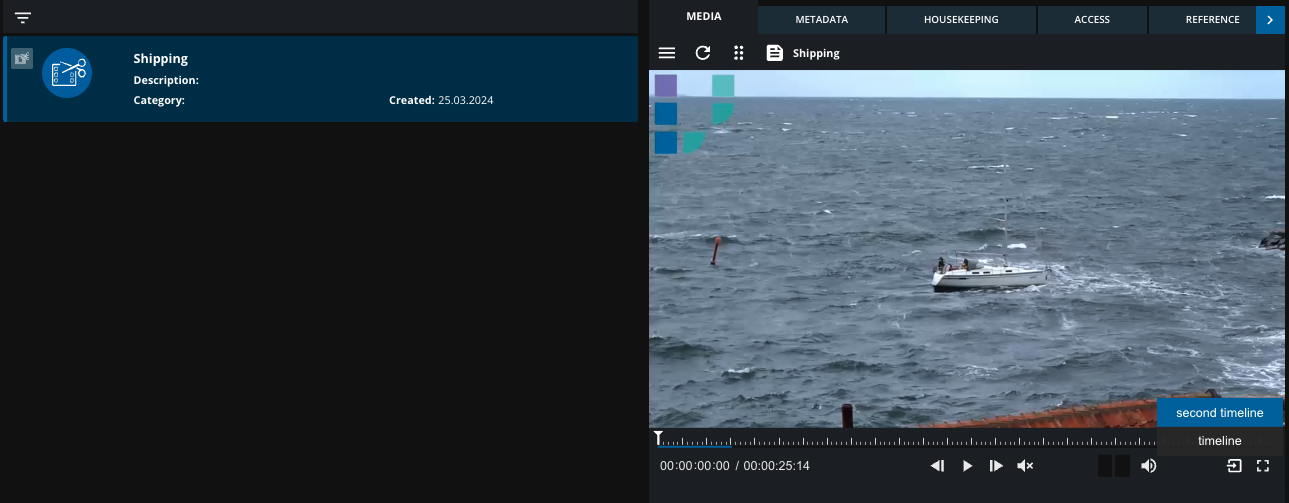Step back one frame
1289x503 pixels.
pyautogui.click(x=937, y=466)
